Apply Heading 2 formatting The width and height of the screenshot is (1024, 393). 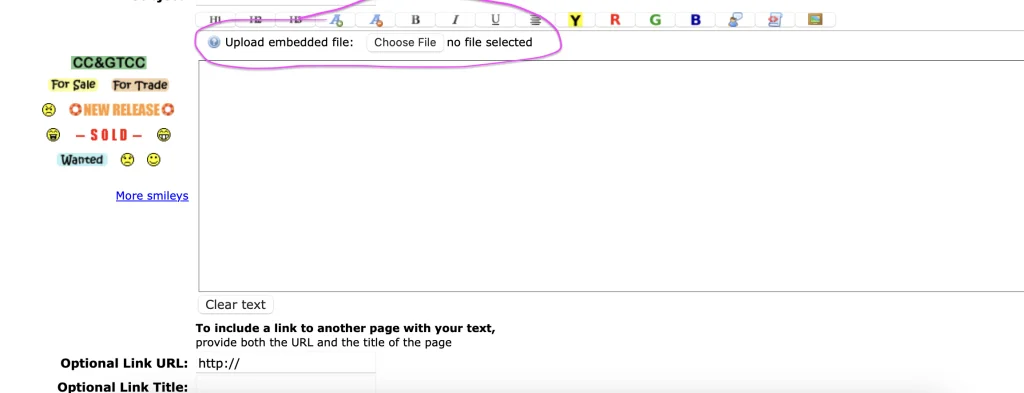[255, 20]
